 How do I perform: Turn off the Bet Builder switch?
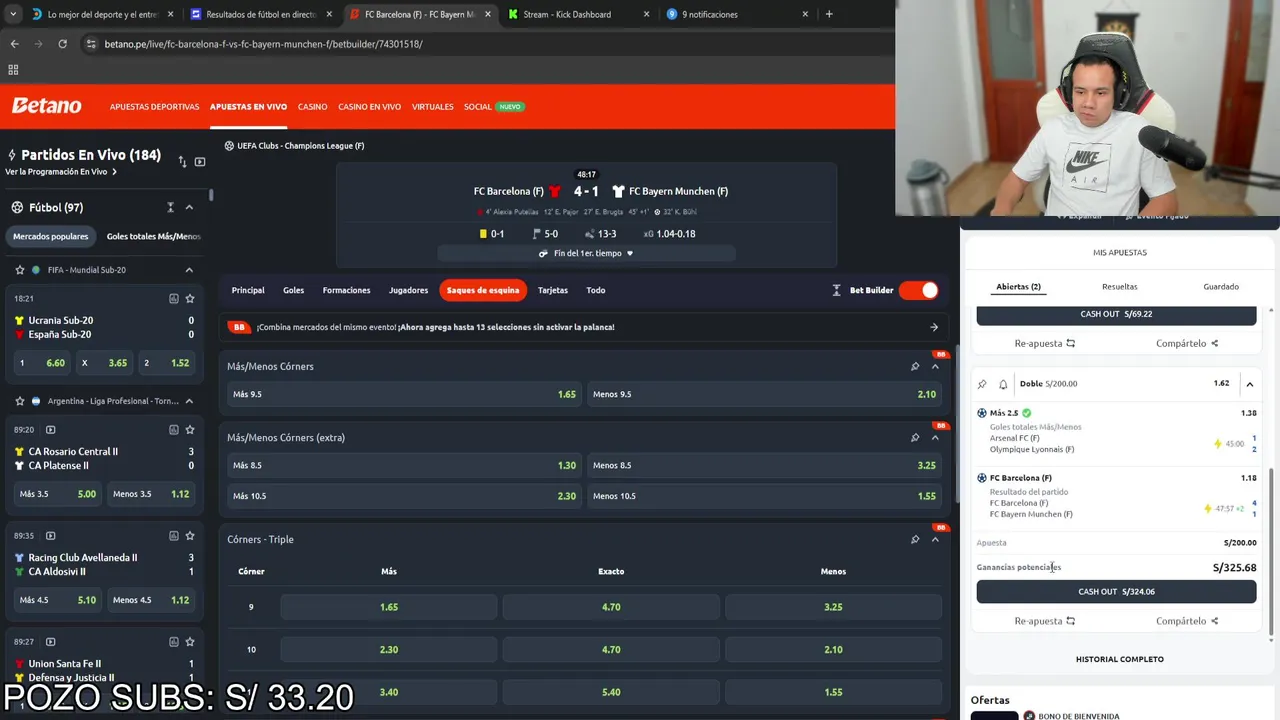point(918,290)
